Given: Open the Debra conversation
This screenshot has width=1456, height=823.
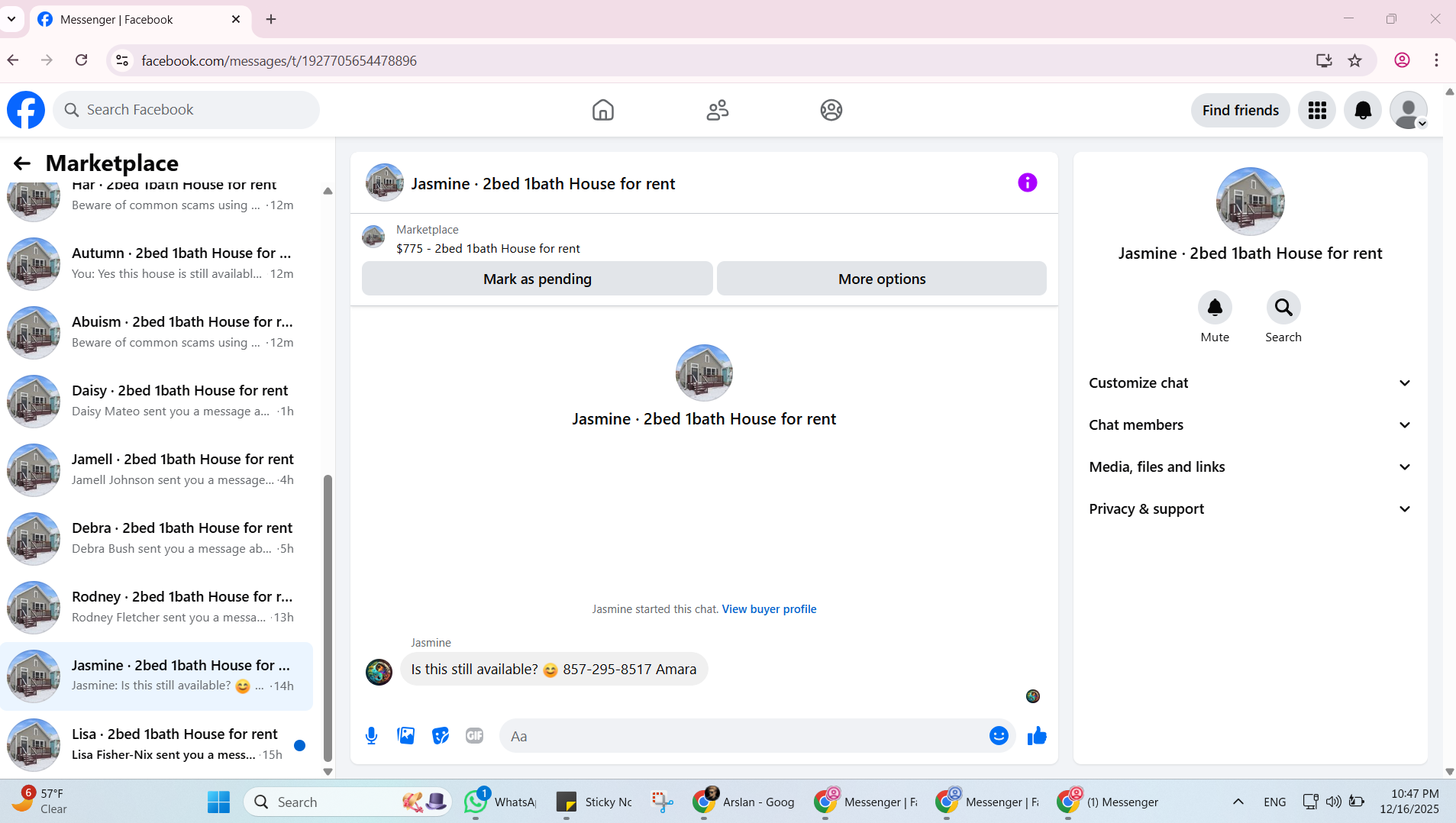Looking at the screenshot, I should click(157, 538).
